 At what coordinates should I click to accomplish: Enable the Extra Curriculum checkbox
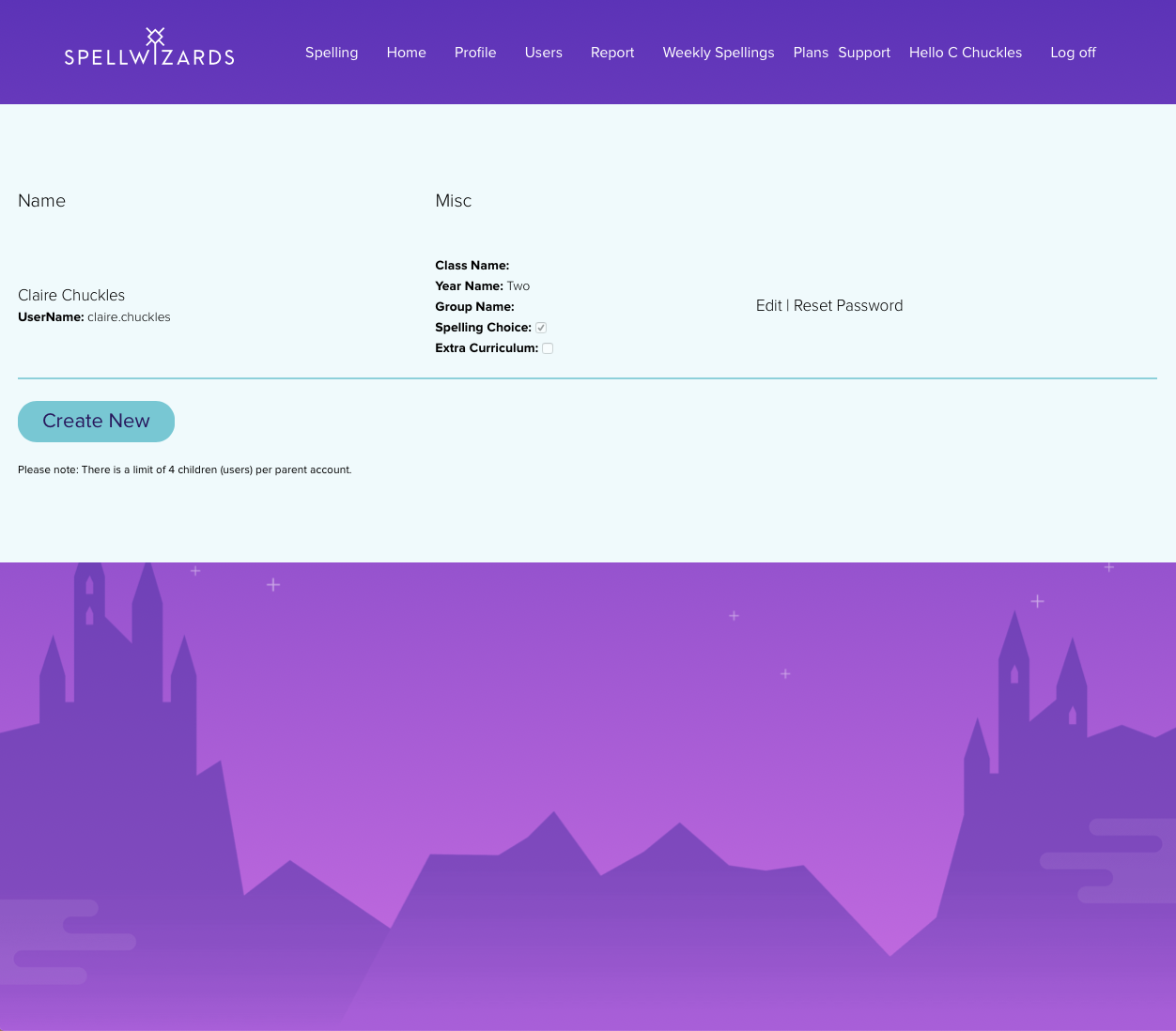[548, 348]
